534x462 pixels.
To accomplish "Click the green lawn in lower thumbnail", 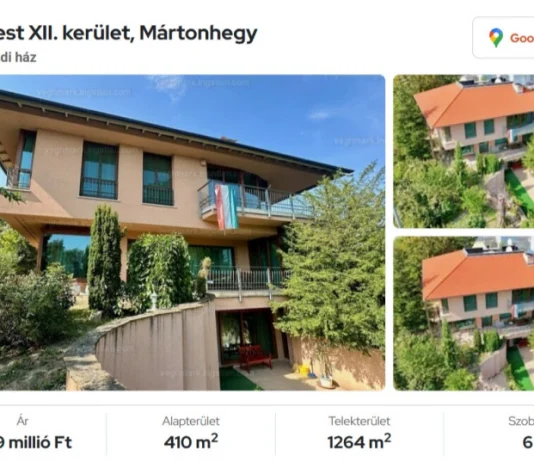I will point(518,368).
